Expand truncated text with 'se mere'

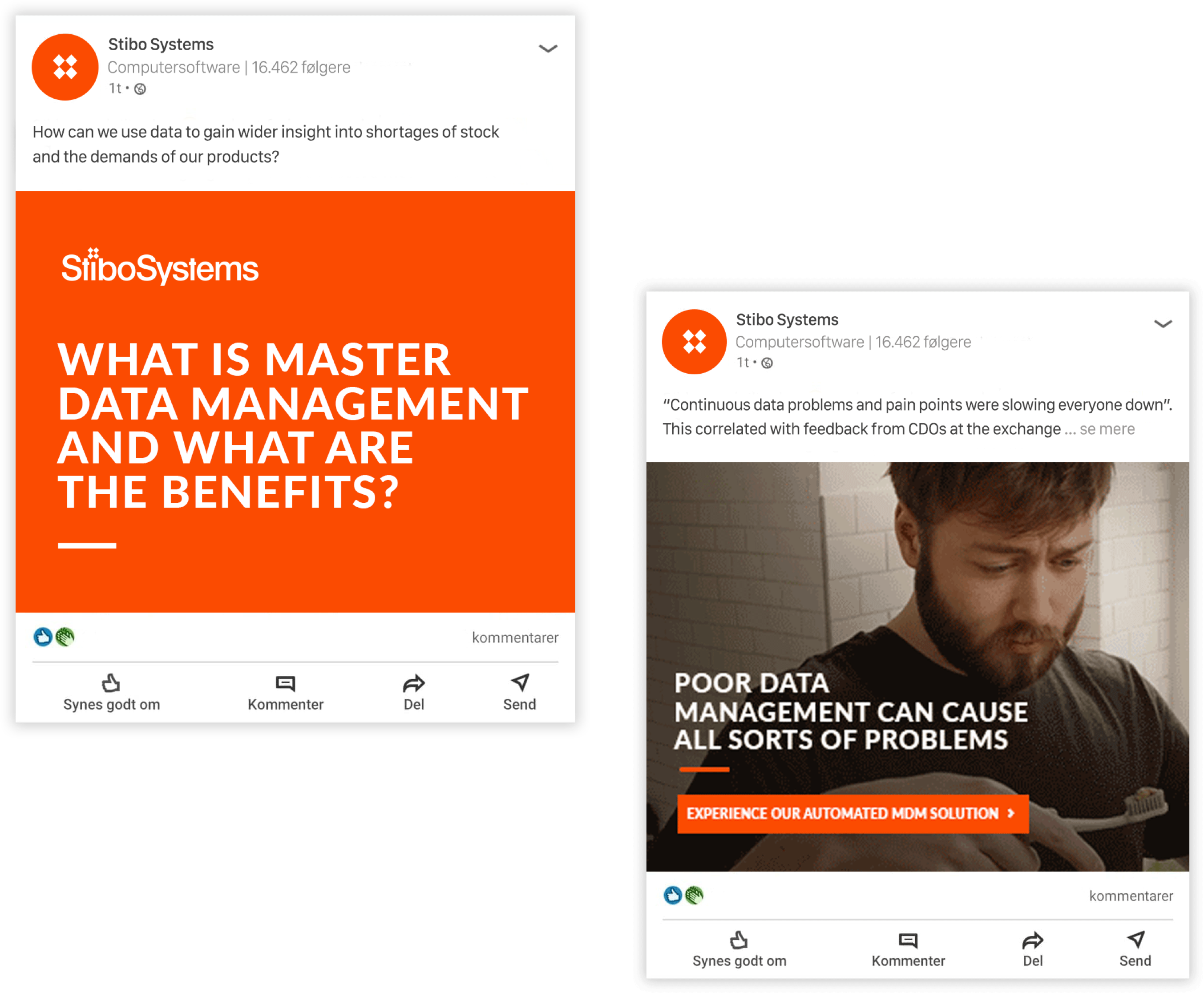(x=1107, y=429)
